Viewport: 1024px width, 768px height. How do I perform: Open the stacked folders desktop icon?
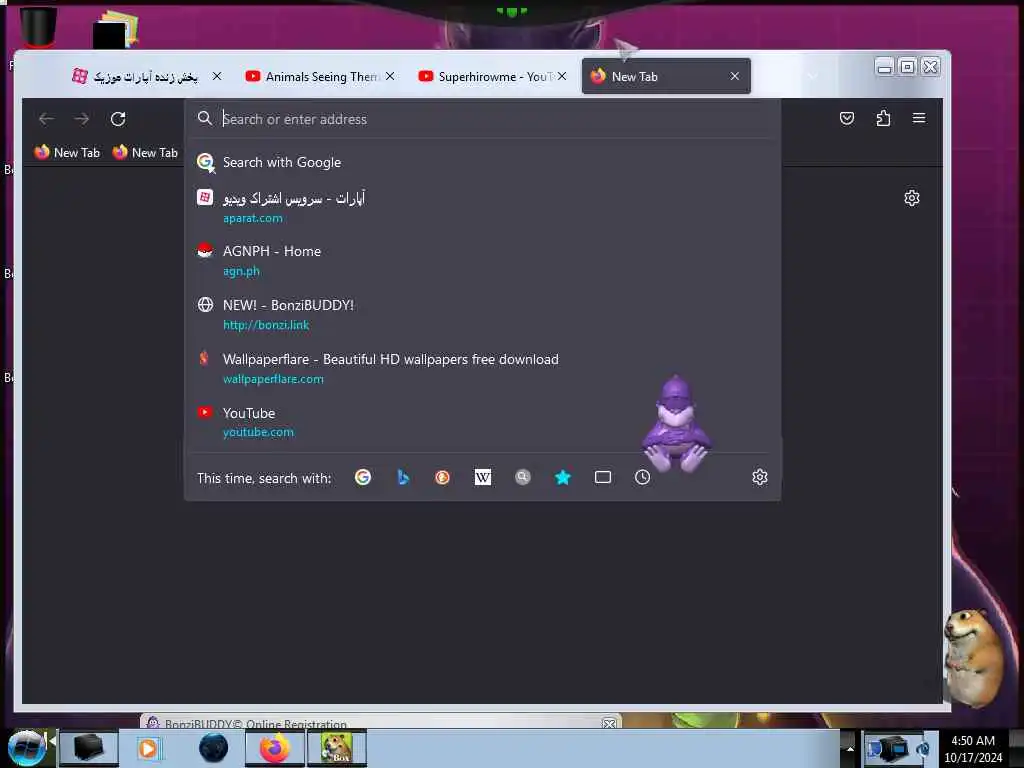point(116,29)
